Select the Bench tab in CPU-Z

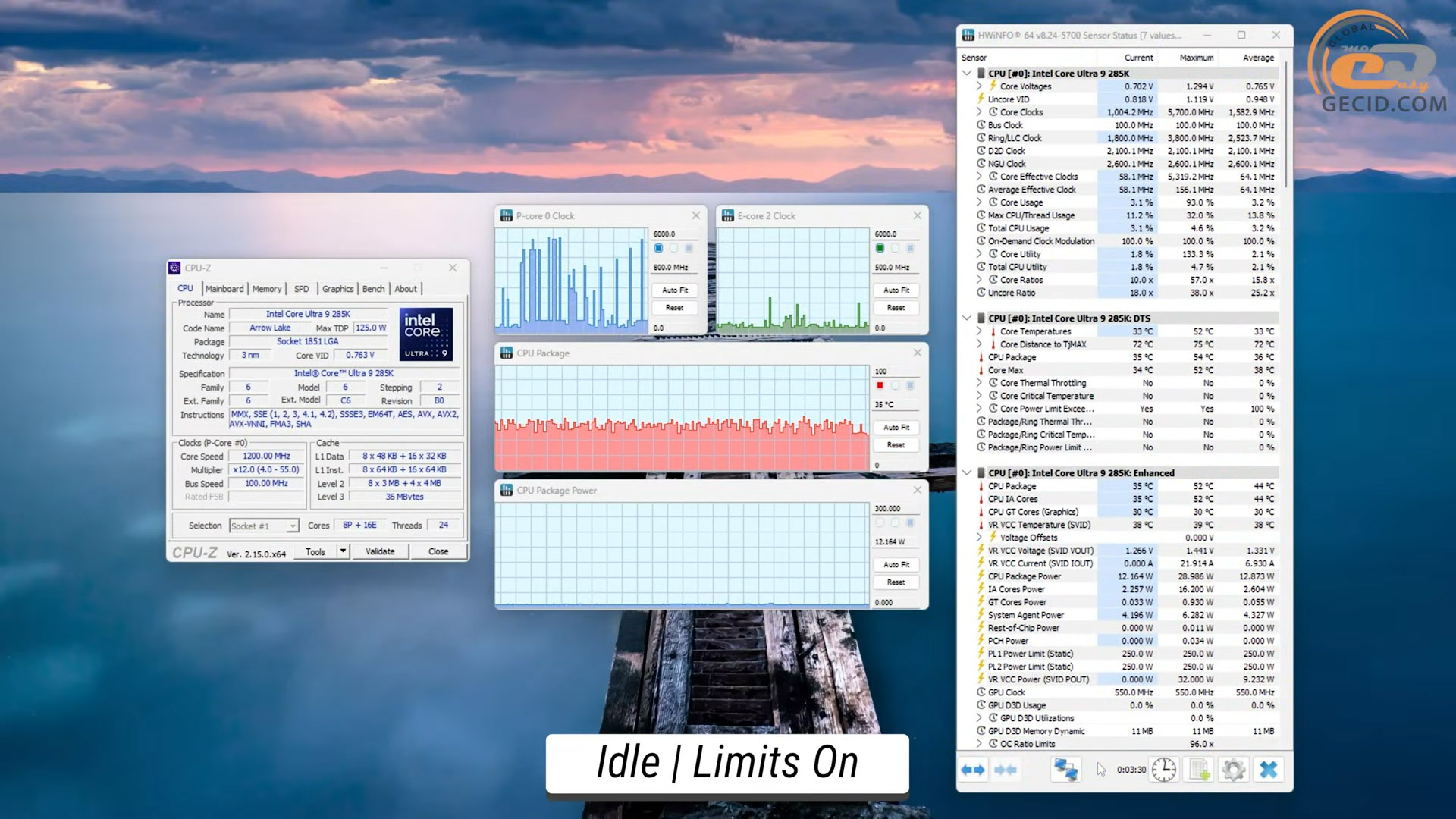[373, 289]
